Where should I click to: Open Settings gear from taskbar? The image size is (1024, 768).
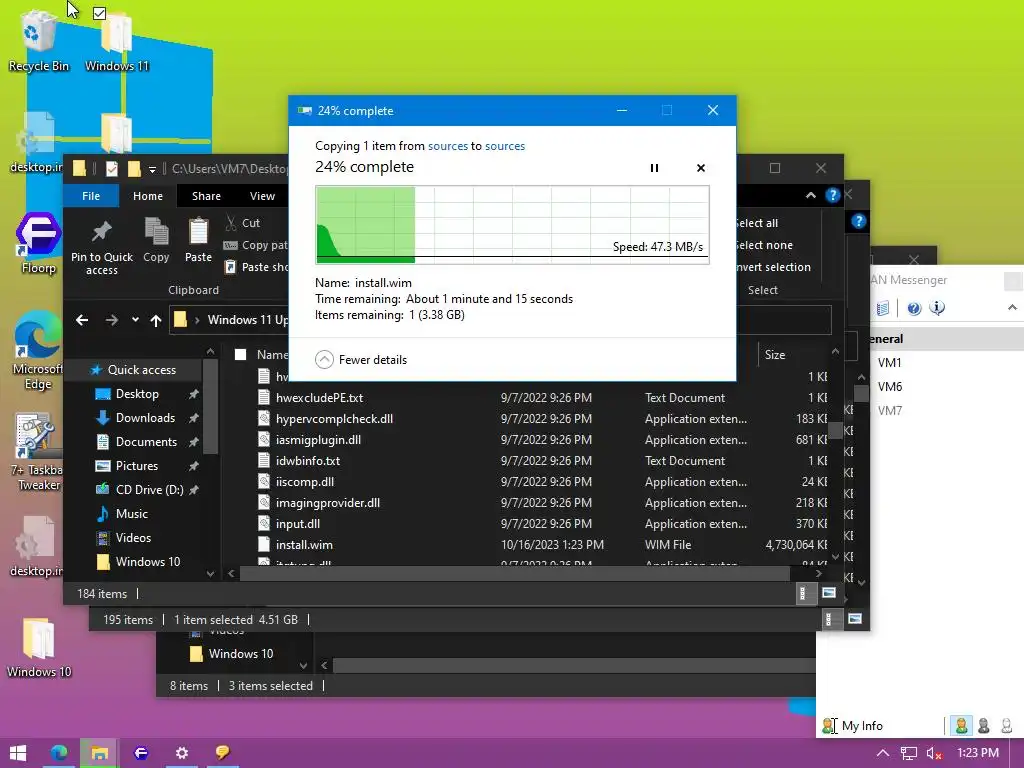pos(182,753)
